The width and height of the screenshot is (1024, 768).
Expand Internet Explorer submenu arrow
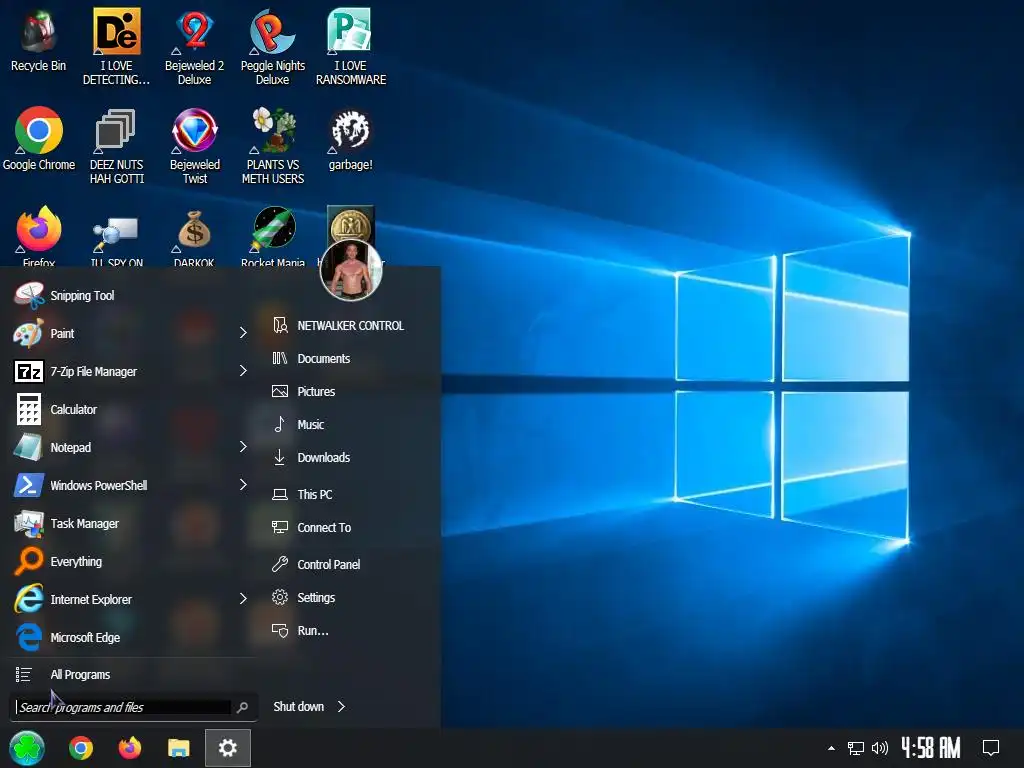coord(243,598)
